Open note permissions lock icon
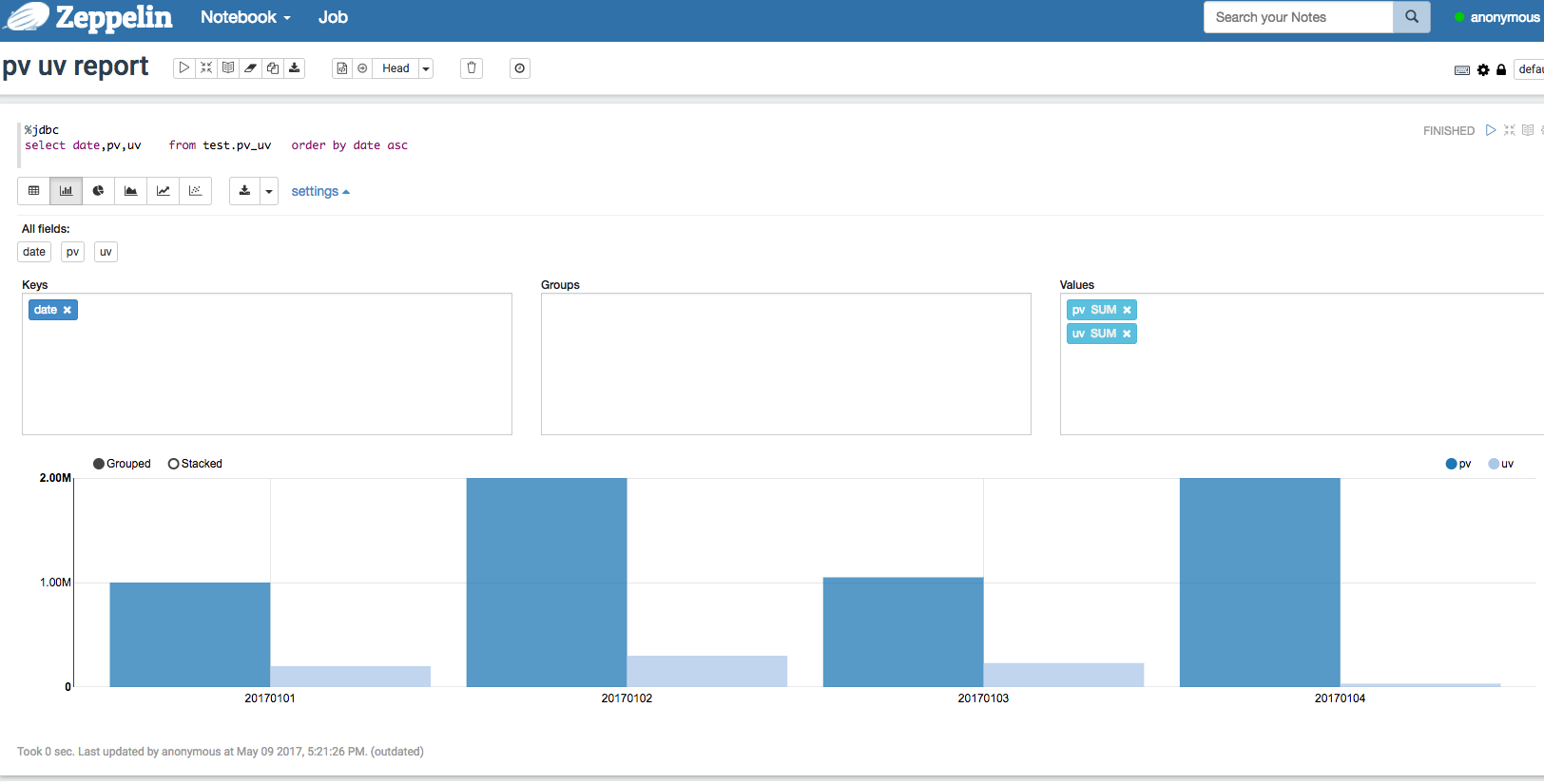The image size is (1544, 784). click(x=1501, y=70)
